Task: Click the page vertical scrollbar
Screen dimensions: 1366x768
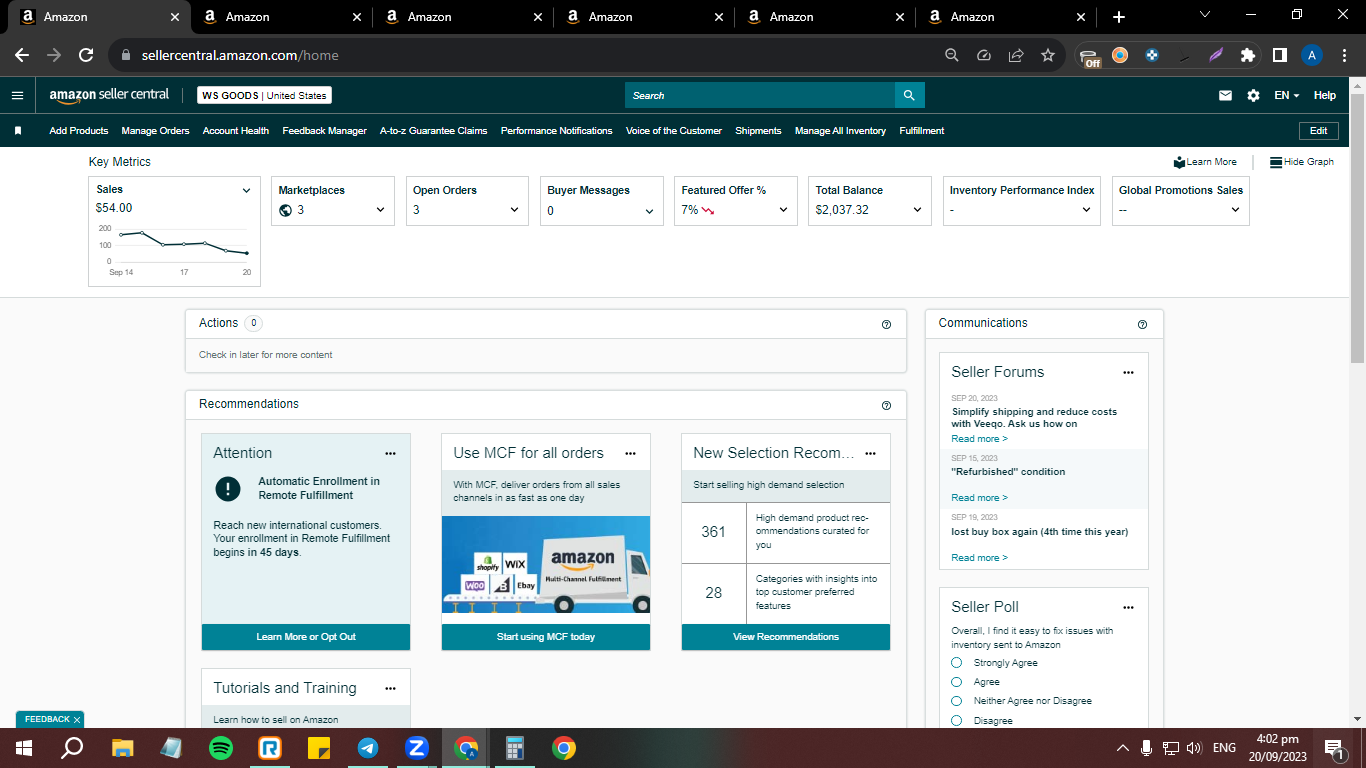Action: tap(1357, 228)
